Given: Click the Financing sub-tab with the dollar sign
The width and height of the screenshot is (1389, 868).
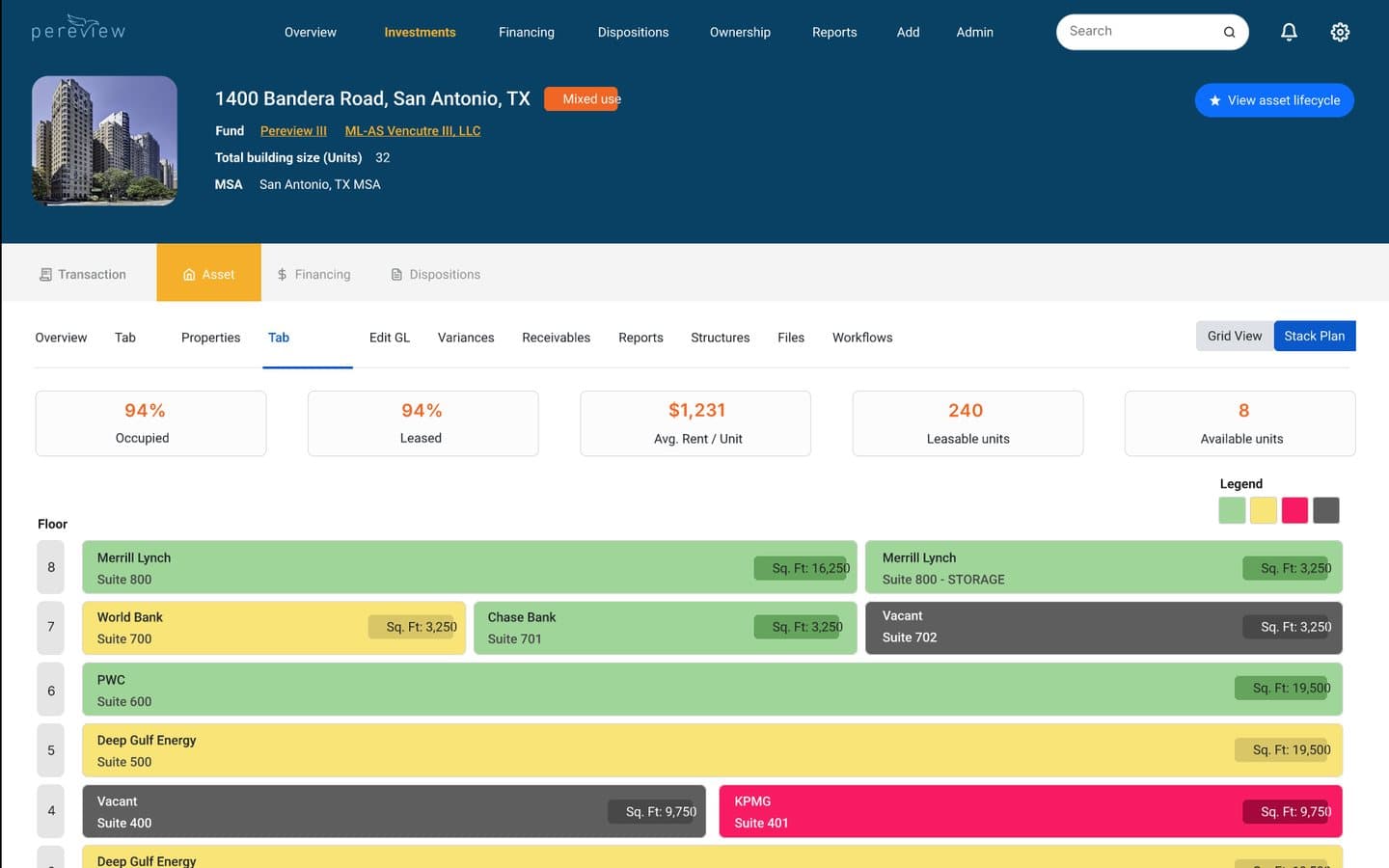Looking at the screenshot, I should click(313, 274).
